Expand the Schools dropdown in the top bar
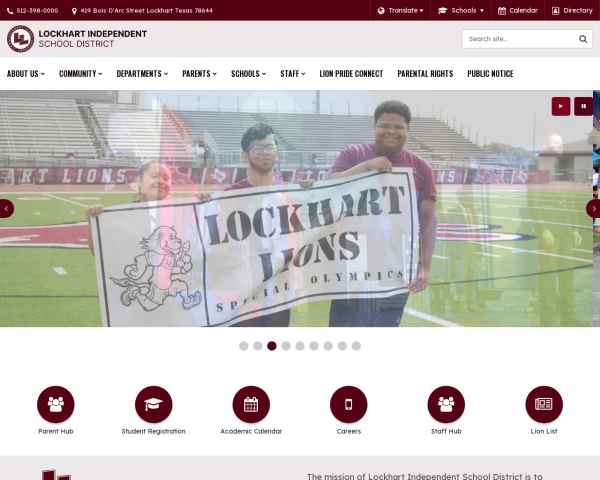 click(461, 10)
